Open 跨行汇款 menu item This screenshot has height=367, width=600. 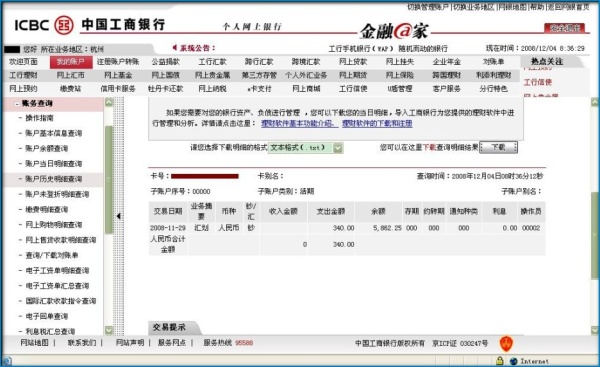click(x=259, y=62)
